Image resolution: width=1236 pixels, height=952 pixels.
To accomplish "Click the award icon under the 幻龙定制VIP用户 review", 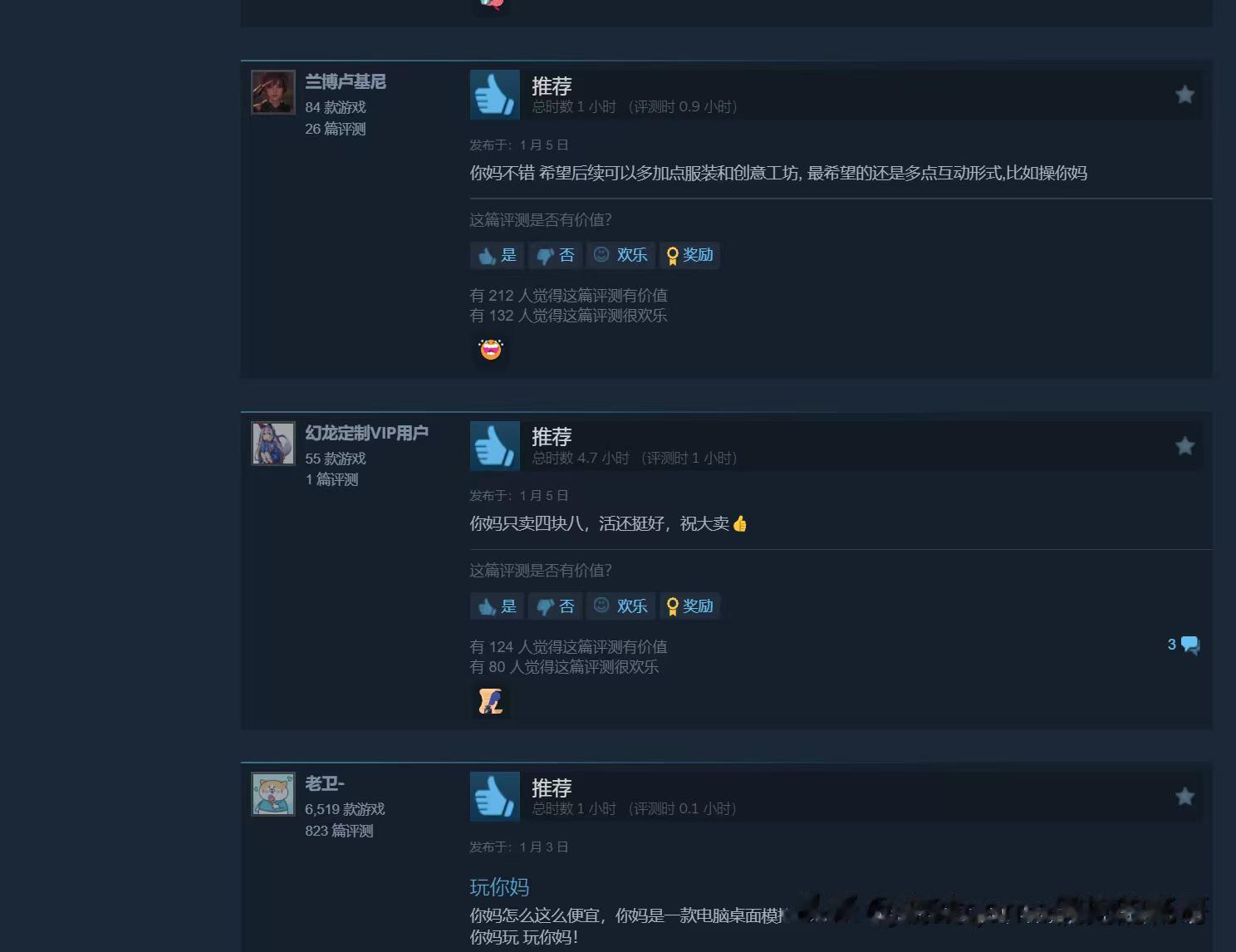I will (x=491, y=701).
